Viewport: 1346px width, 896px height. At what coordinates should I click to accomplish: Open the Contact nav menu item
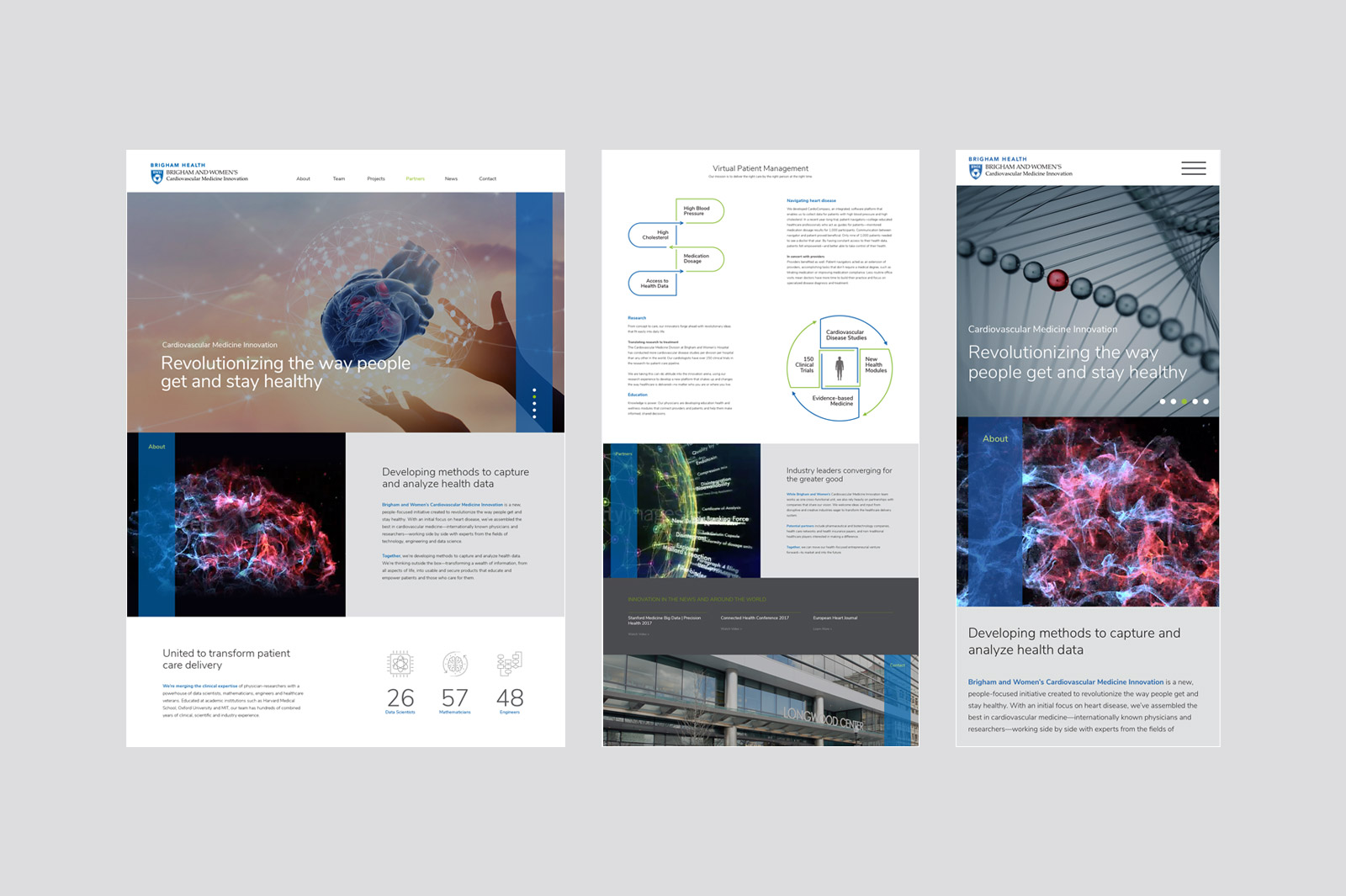coord(488,178)
